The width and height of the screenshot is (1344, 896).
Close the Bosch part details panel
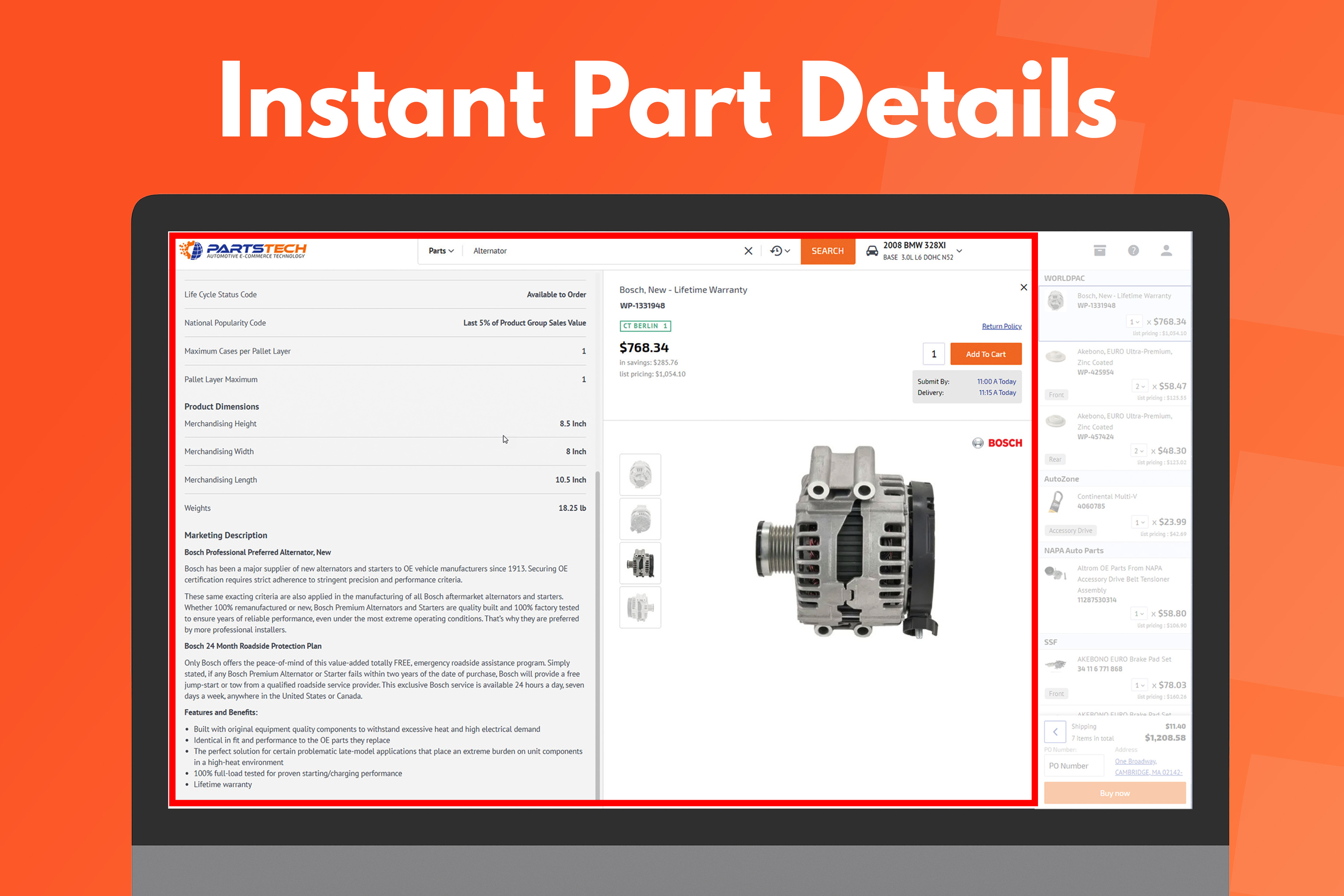click(1023, 287)
